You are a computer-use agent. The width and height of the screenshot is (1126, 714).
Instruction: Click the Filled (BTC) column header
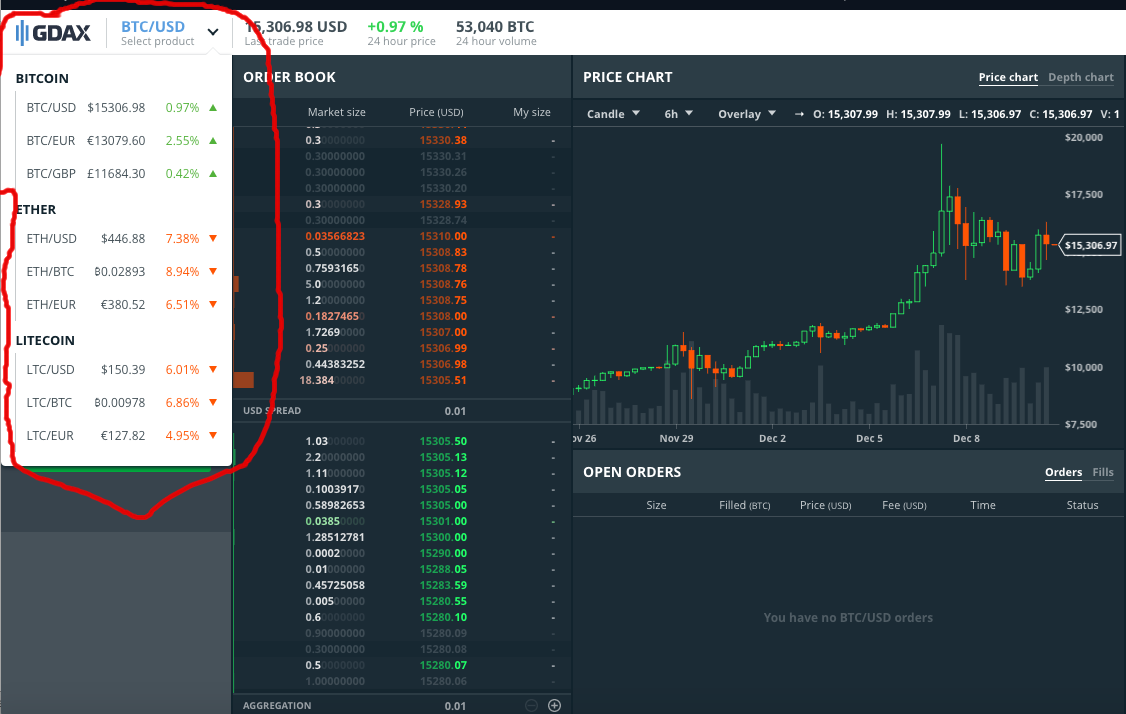tap(745, 506)
